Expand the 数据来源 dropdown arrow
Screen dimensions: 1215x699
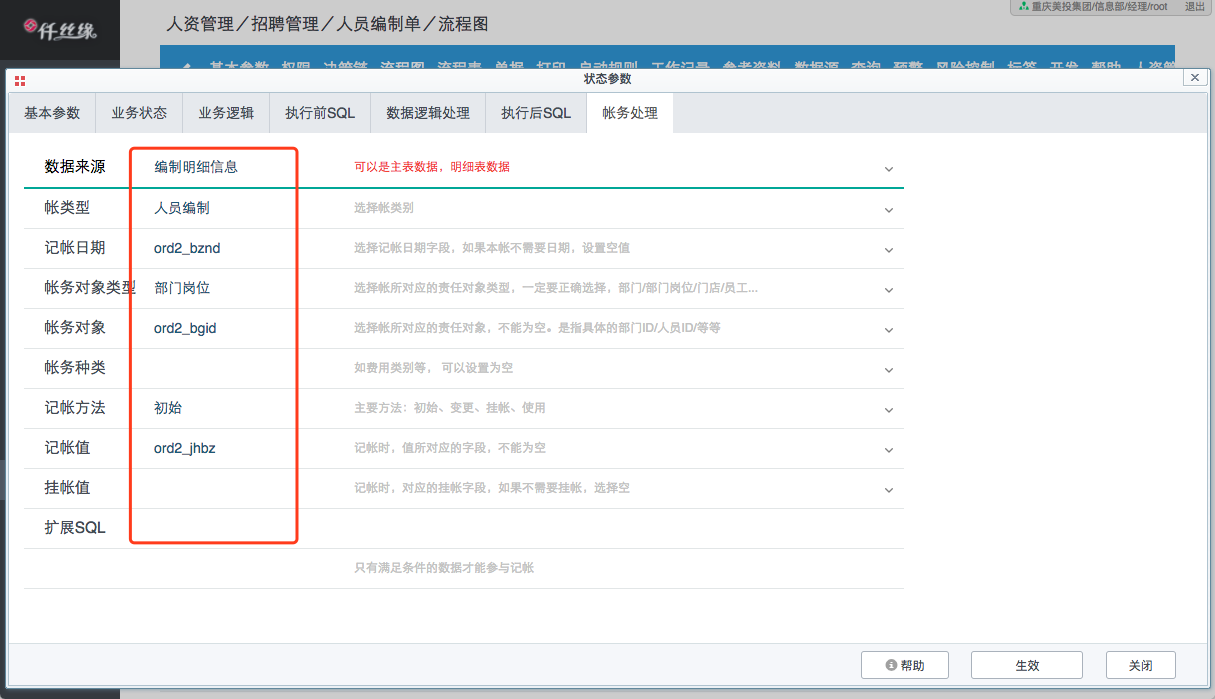coord(888,169)
